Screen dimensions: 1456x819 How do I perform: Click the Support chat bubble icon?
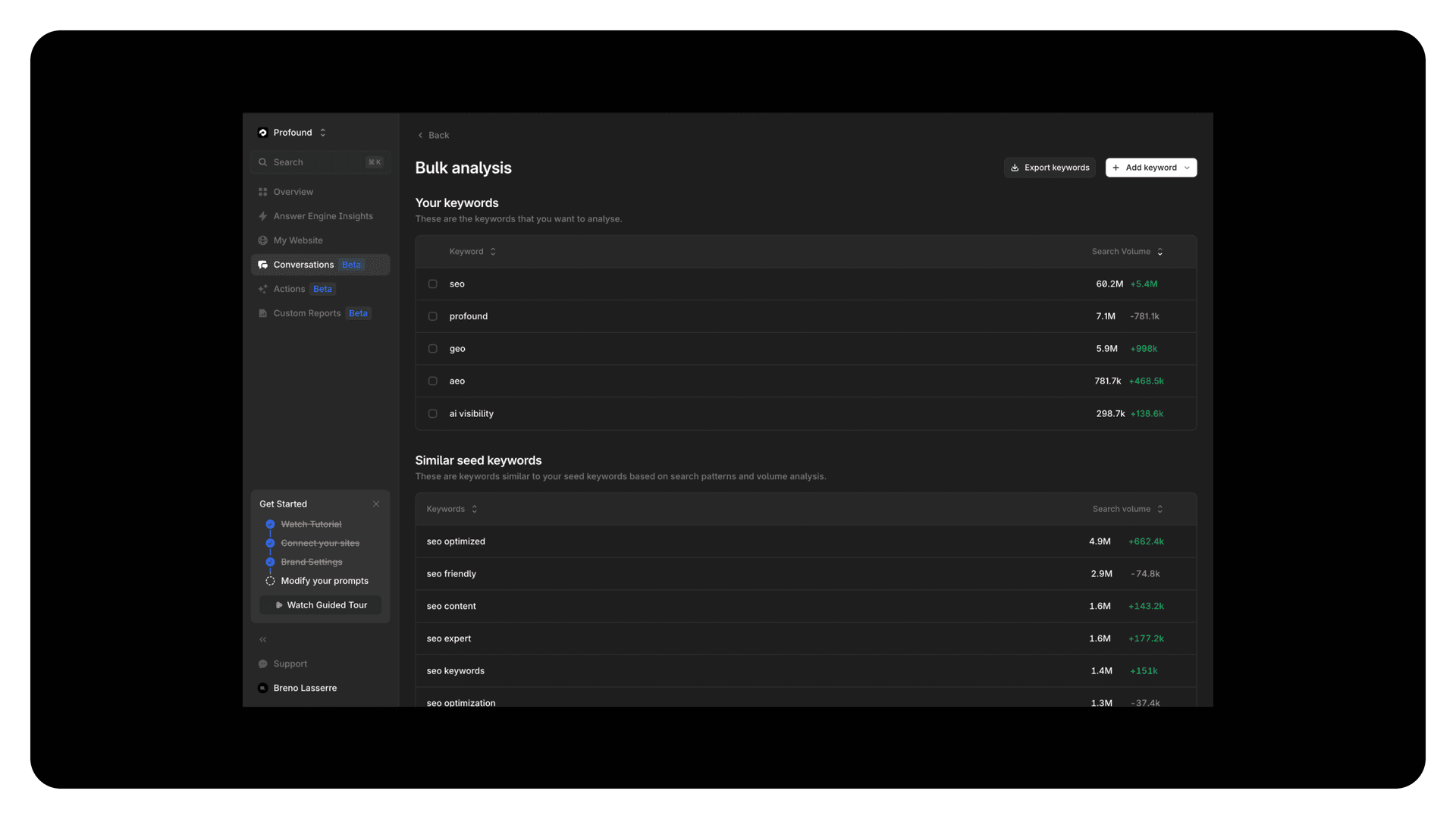pyautogui.click(x=262, y=664)
